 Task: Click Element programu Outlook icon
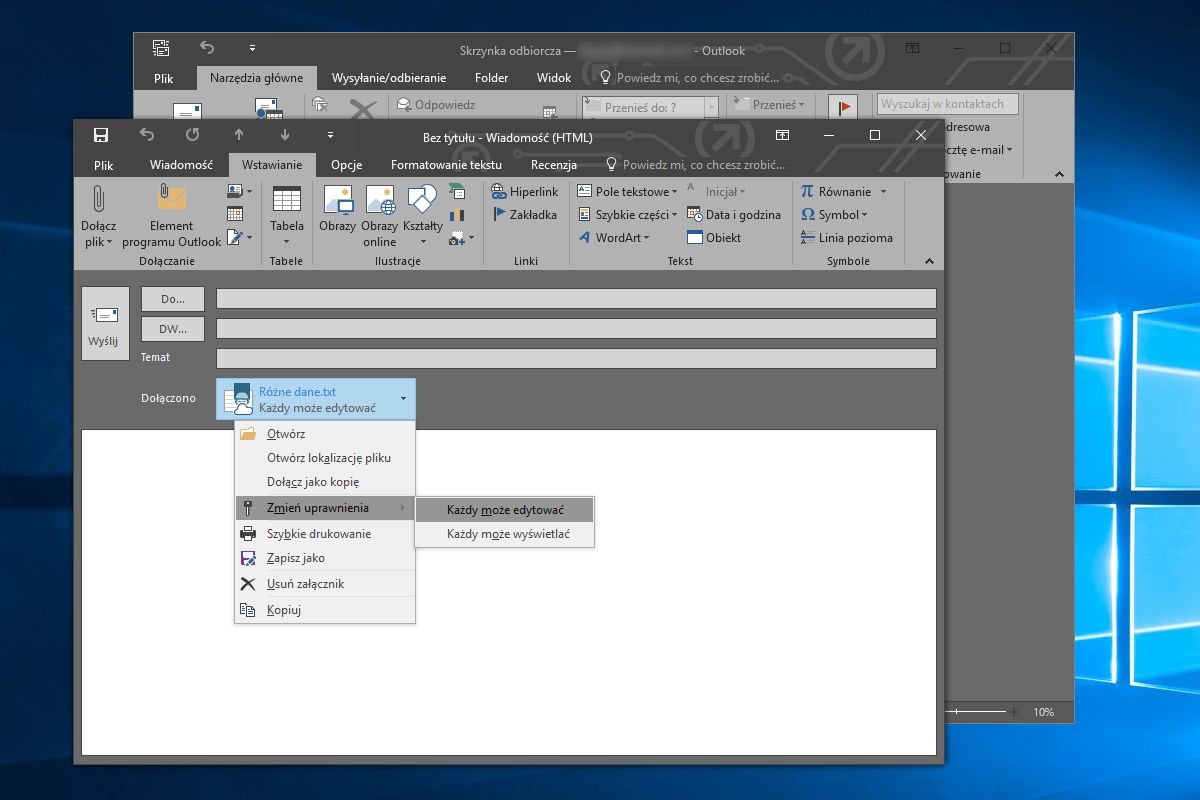(x=171, y=201)
